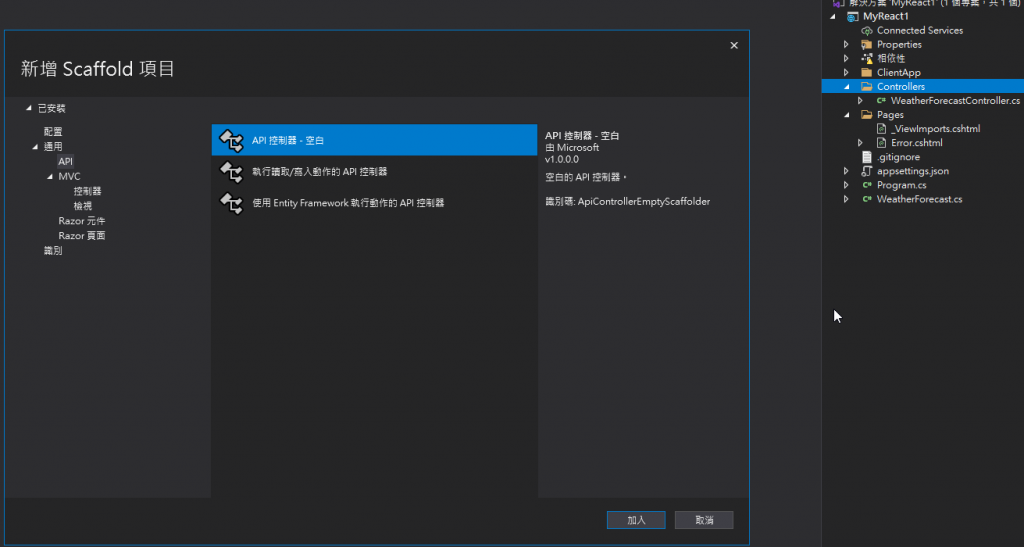Select WeatherForecast.cs file name
1024x547 pixels.
[x=919, y=199]
